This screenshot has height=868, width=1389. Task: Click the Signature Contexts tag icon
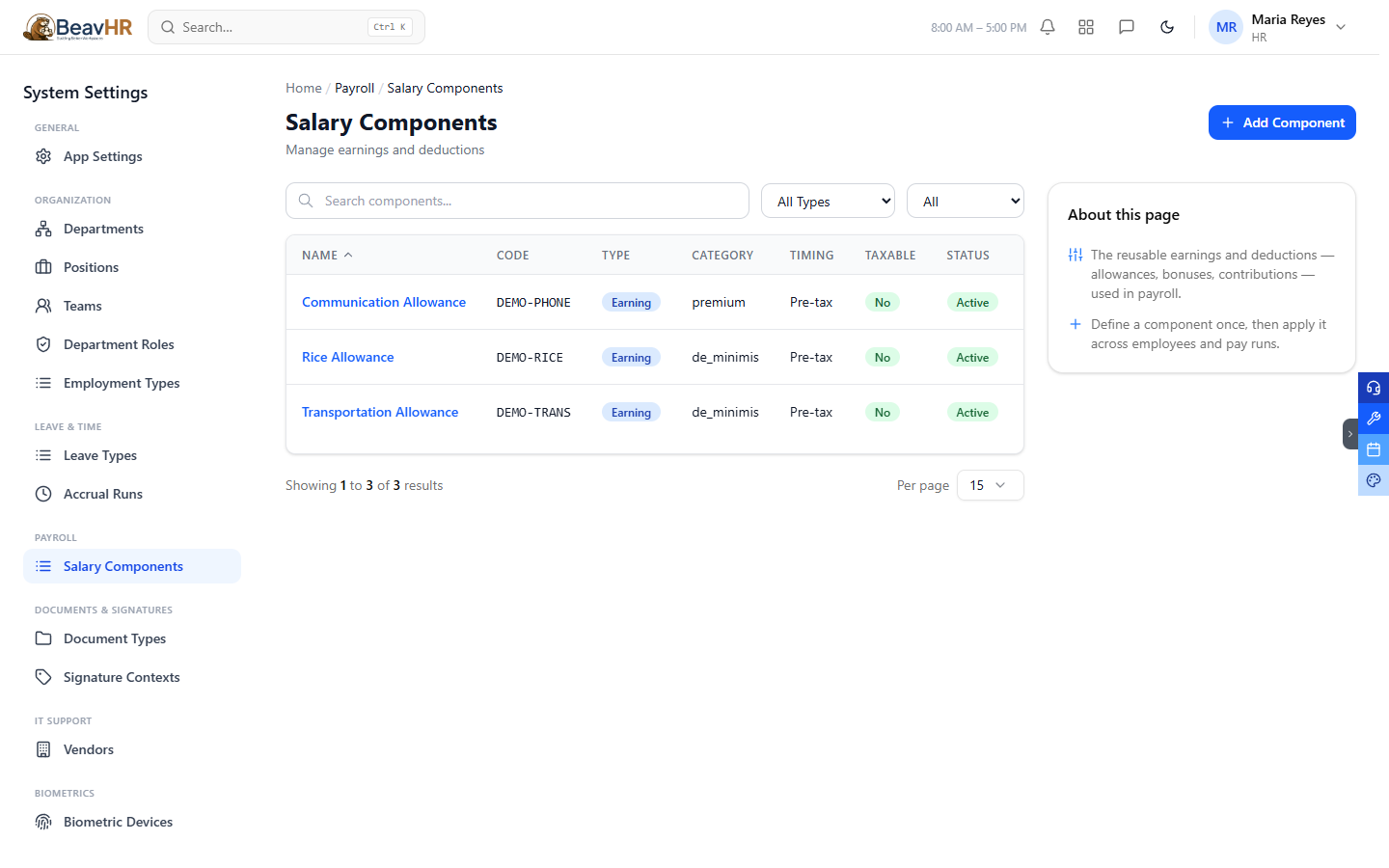43,677
